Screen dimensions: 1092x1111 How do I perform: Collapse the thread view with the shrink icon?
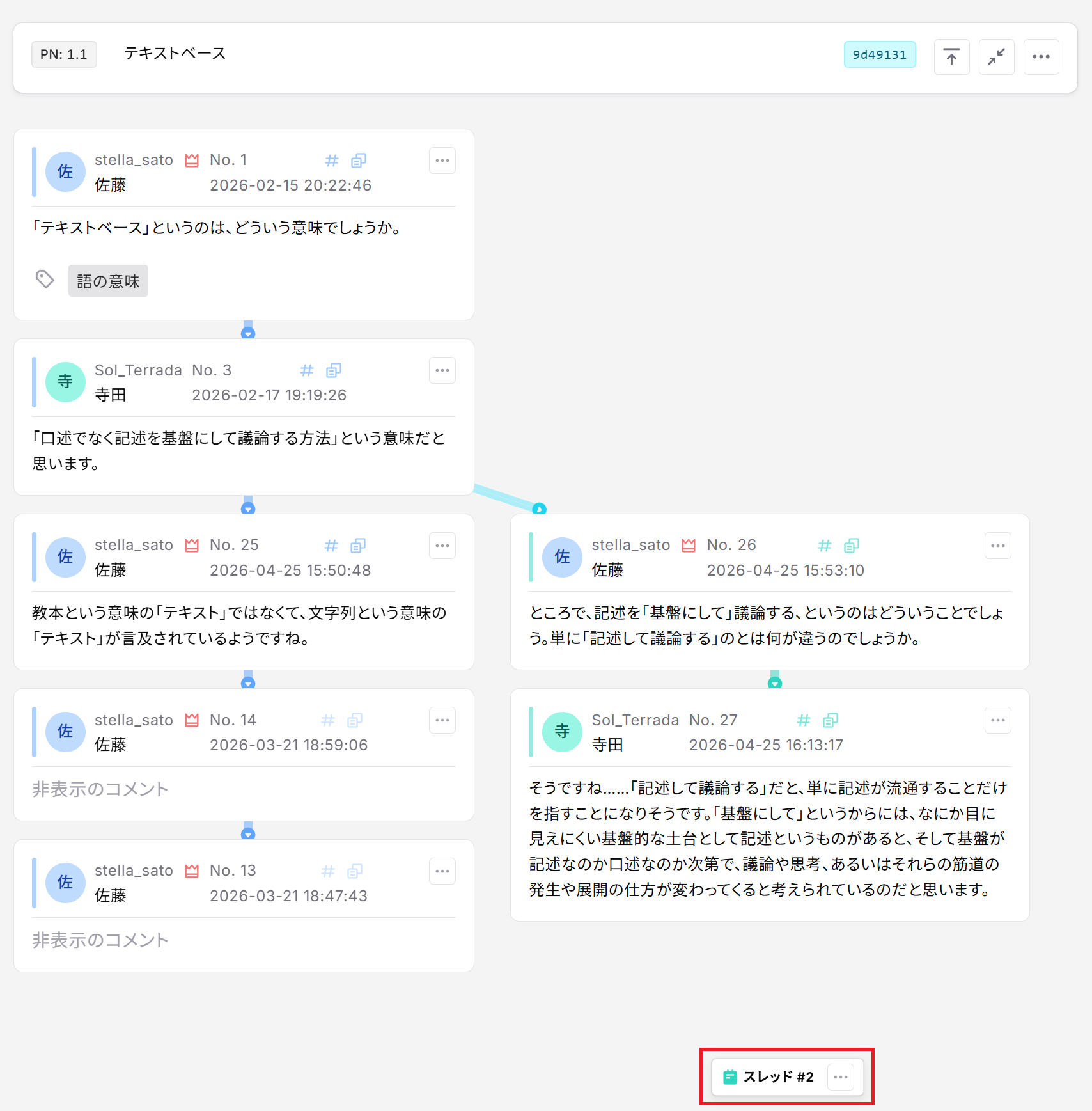click(x=996, y=57)
